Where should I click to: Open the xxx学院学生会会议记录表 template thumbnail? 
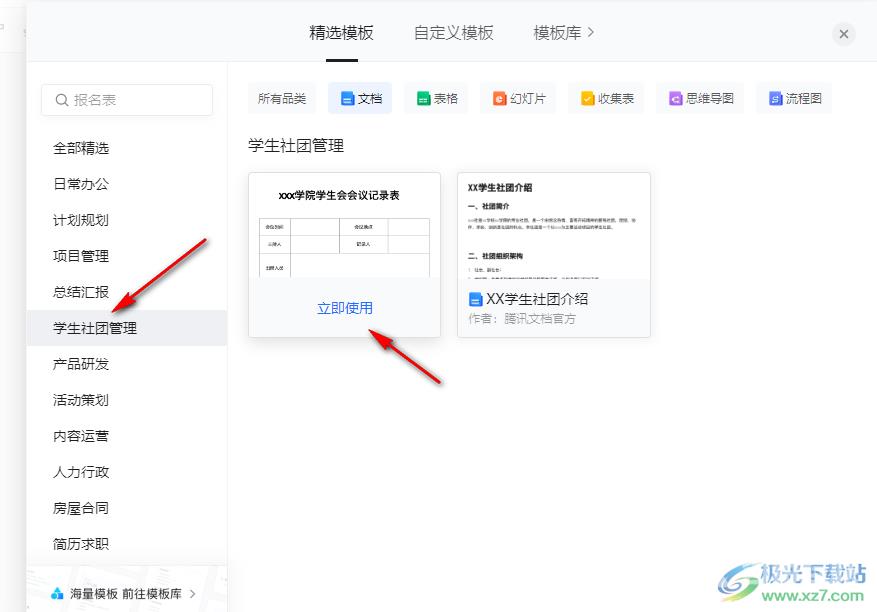click(345, 226)
